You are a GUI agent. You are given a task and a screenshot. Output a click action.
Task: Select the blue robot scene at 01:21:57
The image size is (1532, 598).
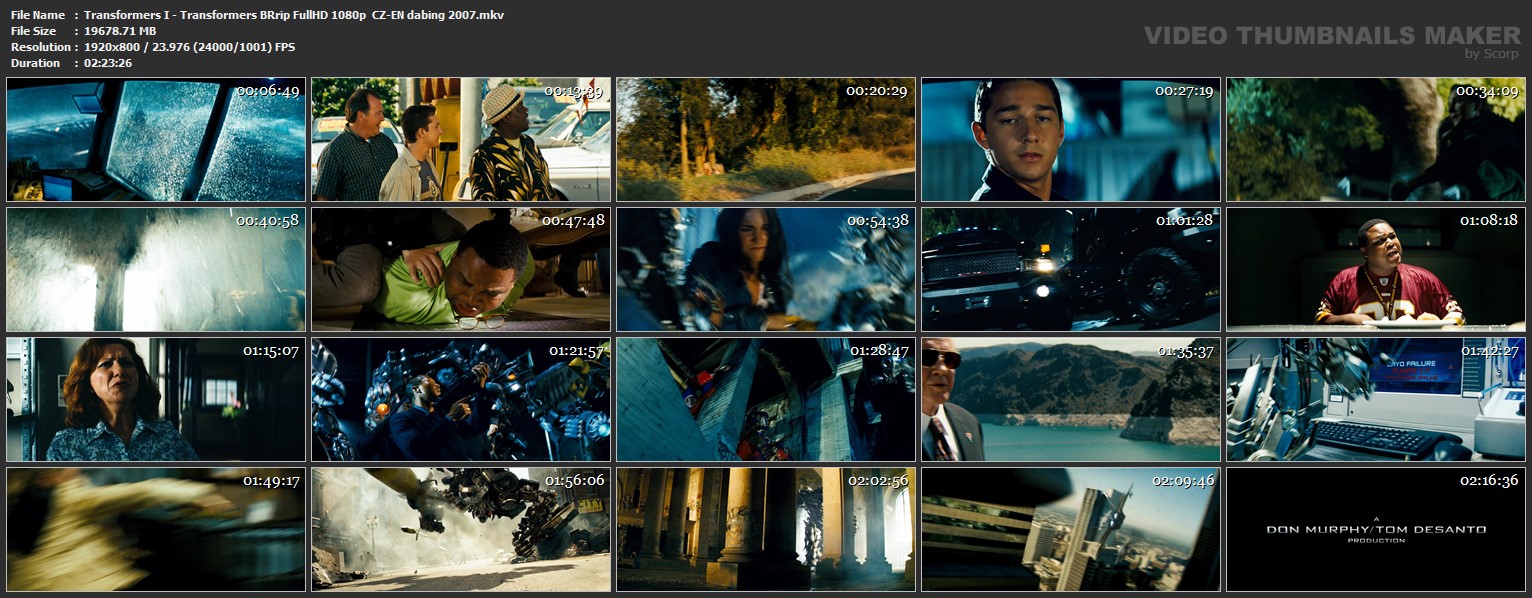click(461, 399)
